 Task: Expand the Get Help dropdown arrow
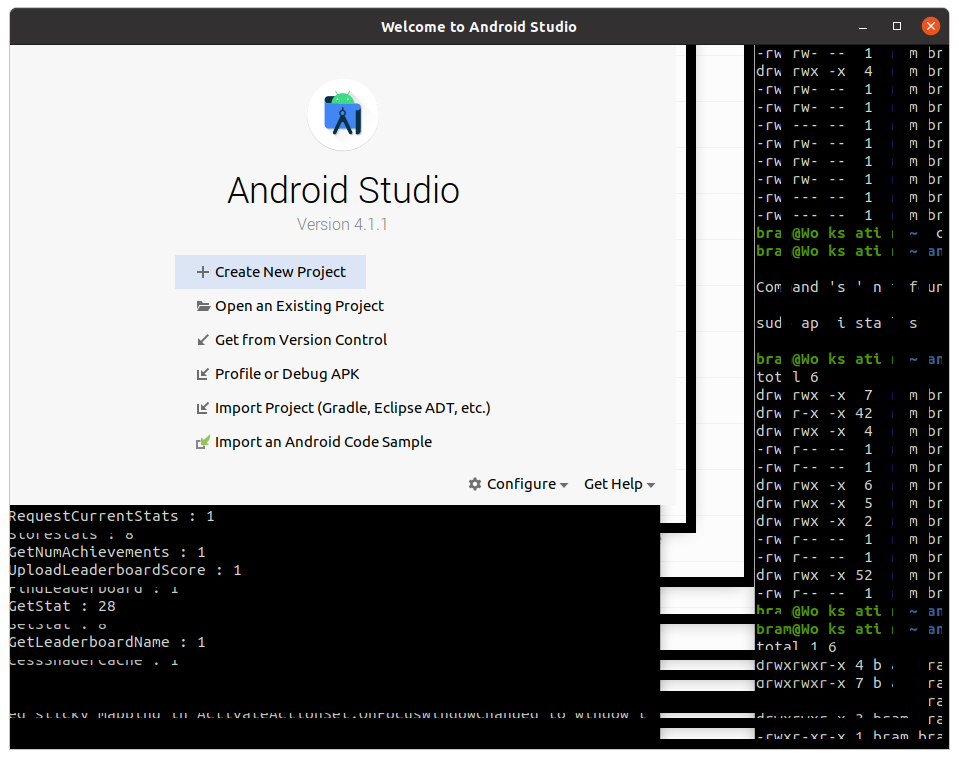coord(651,486)
